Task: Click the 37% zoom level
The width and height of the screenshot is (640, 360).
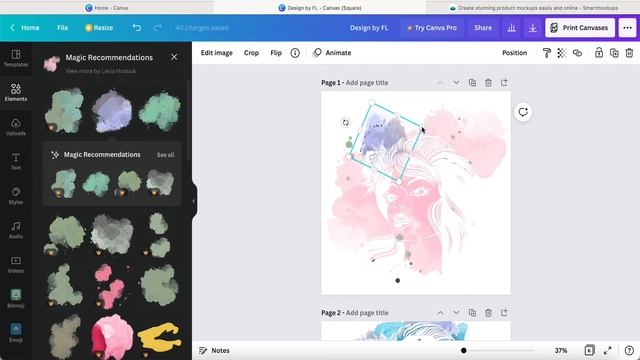Action: point(561,350)
